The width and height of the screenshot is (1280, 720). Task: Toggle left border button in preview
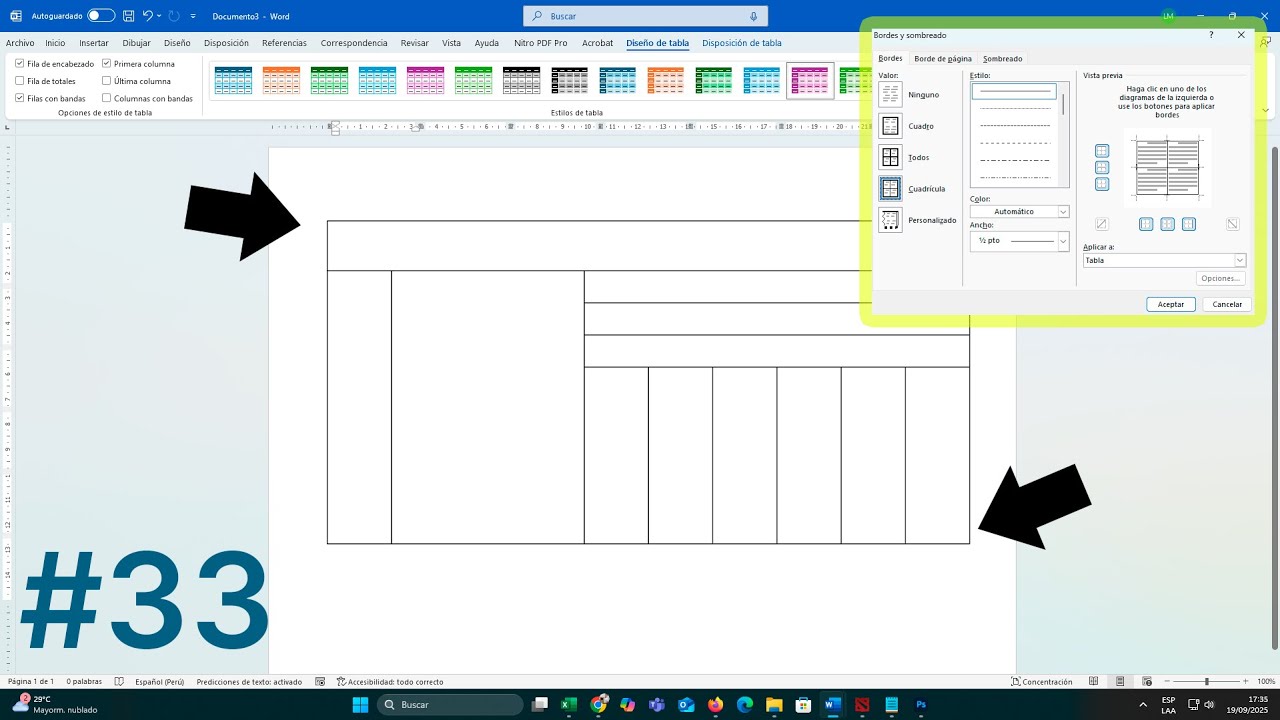(x=1146, y=224)
